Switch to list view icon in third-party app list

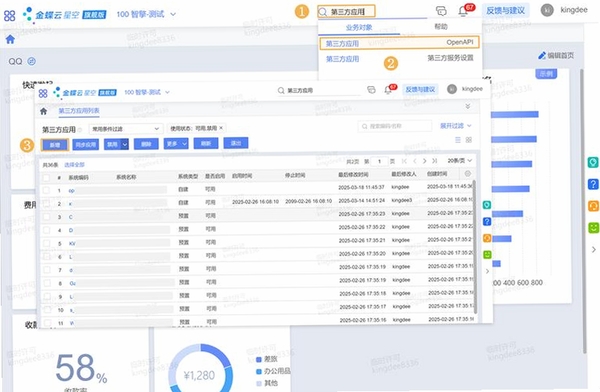pyautogui.click(x=458, y=140)
